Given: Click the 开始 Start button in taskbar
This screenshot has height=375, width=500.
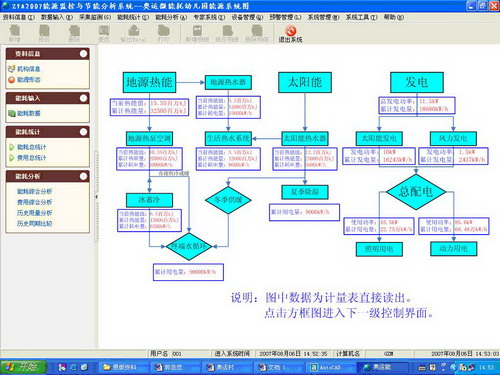Looking at the screenshot, I should [x=23, y=367].
